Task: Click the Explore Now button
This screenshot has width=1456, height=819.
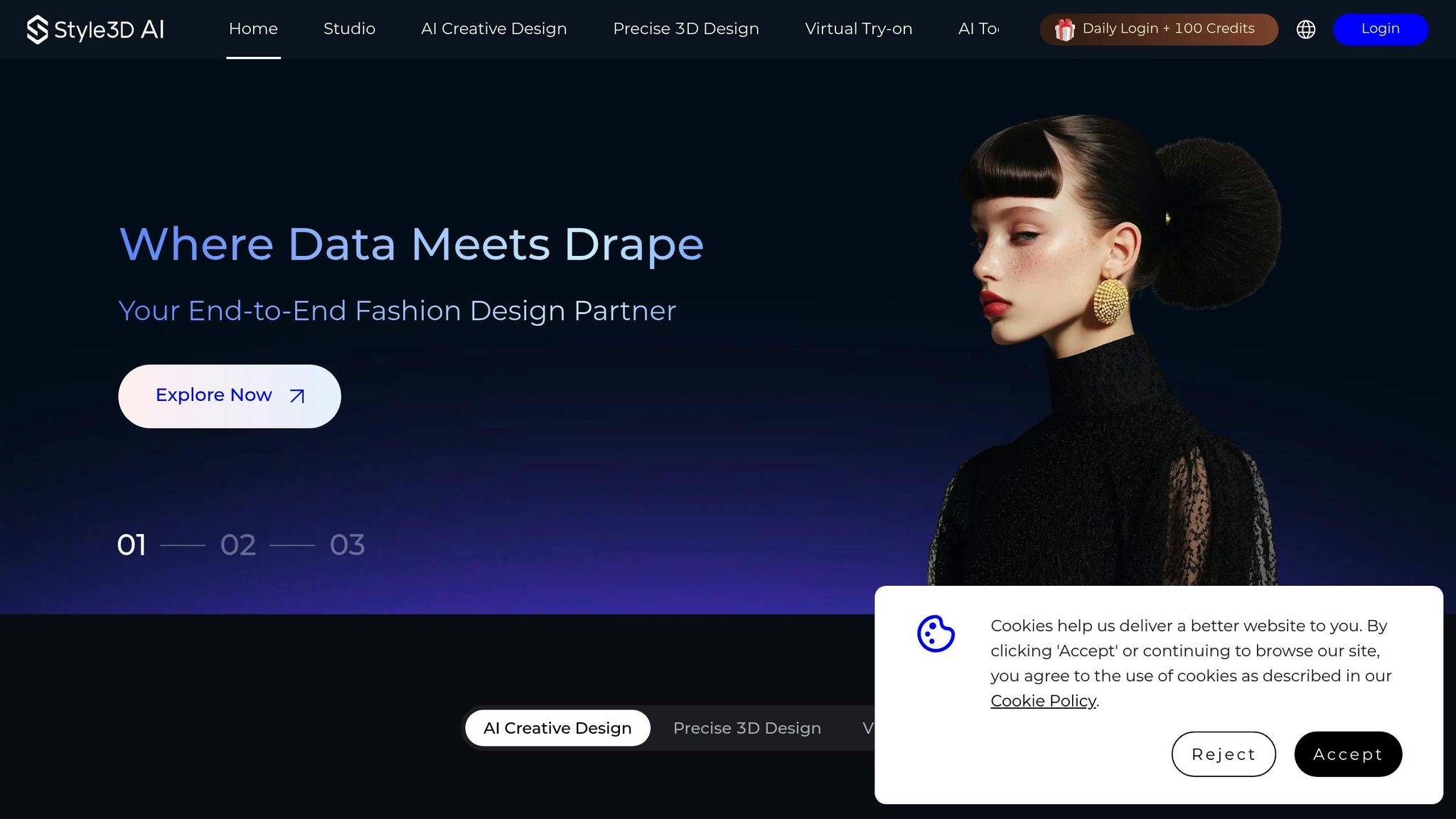Action: coord(229,396)
